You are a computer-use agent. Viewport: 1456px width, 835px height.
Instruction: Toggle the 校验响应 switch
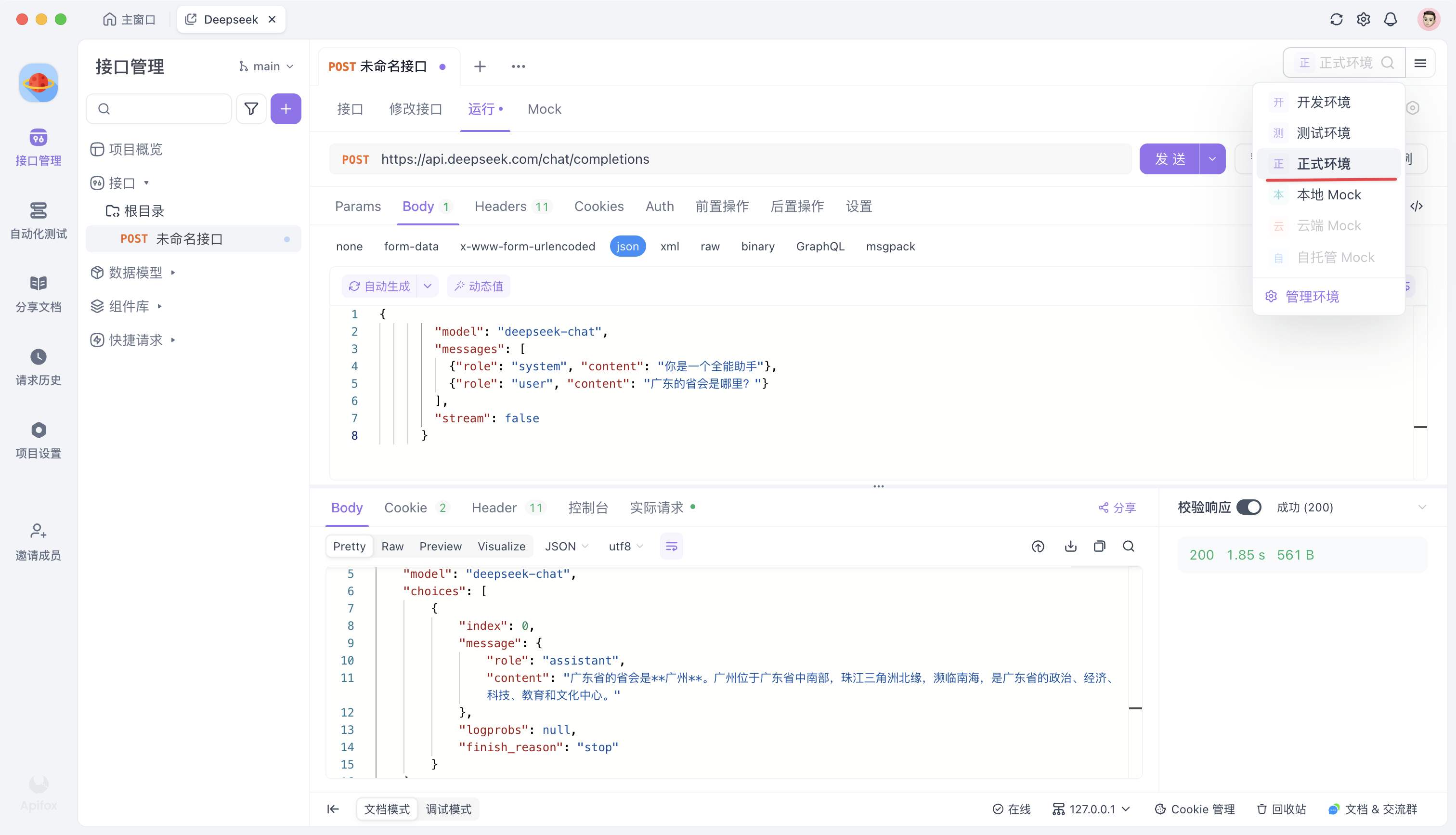click(x=1248, y=507)
